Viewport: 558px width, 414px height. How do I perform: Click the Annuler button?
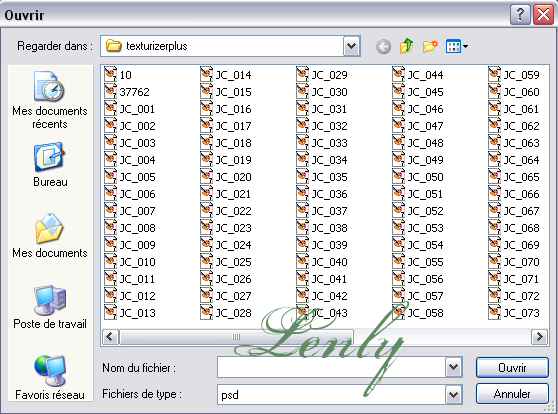pos(512,394)
